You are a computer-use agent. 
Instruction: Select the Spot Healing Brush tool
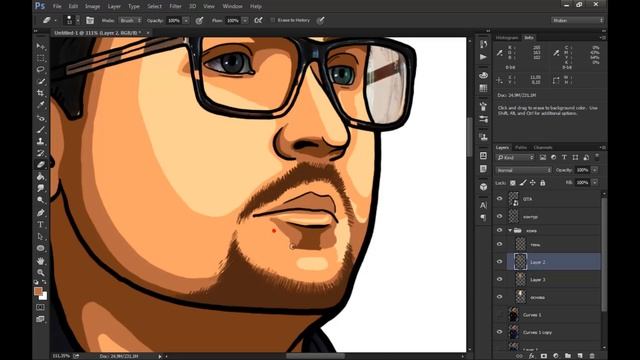coord(40,118)
